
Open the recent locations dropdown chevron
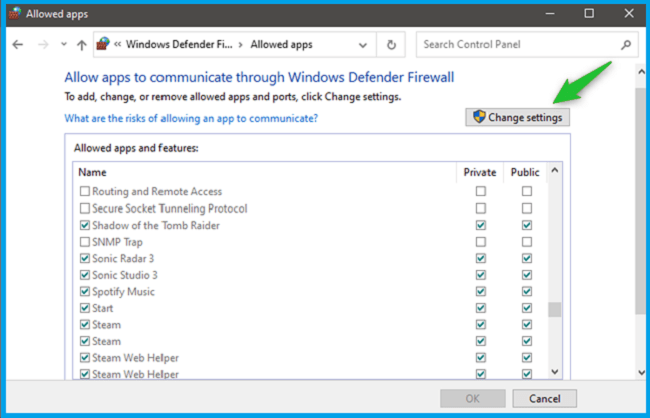[63, 44]
